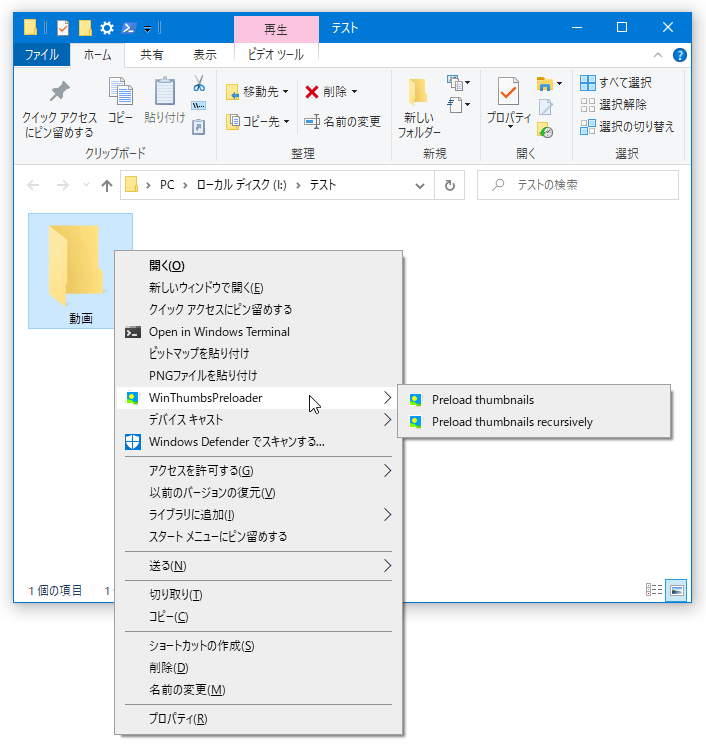Open the New item dropdown in ribbon
The width and height of the screenshot is (706, 747).
click(458, 83)
